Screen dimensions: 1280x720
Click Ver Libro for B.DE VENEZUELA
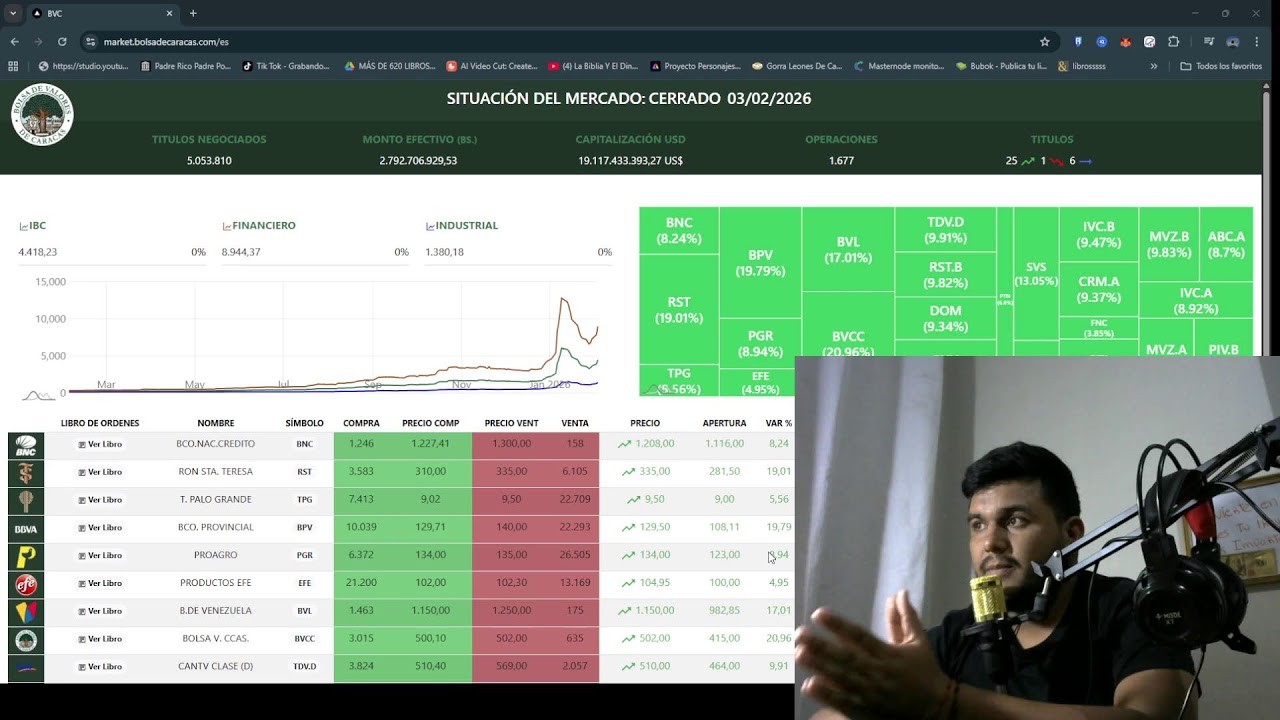coord(100,611)
